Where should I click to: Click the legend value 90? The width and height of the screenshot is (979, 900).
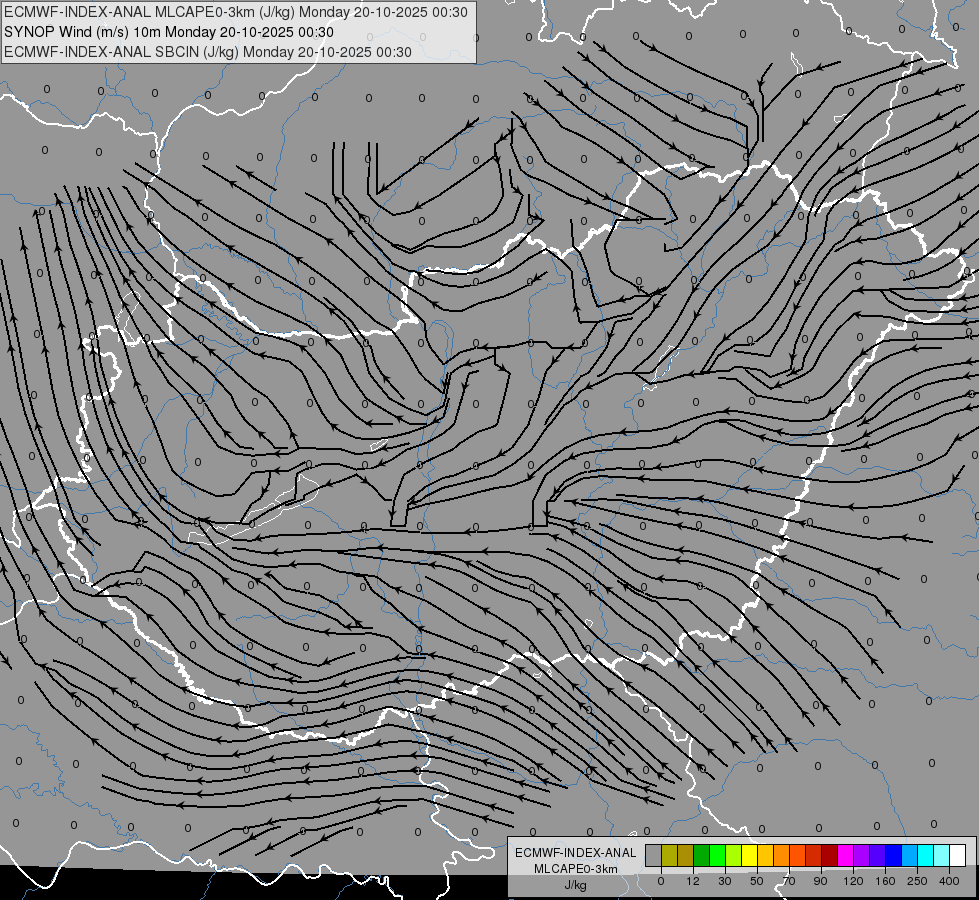point(820,881)
